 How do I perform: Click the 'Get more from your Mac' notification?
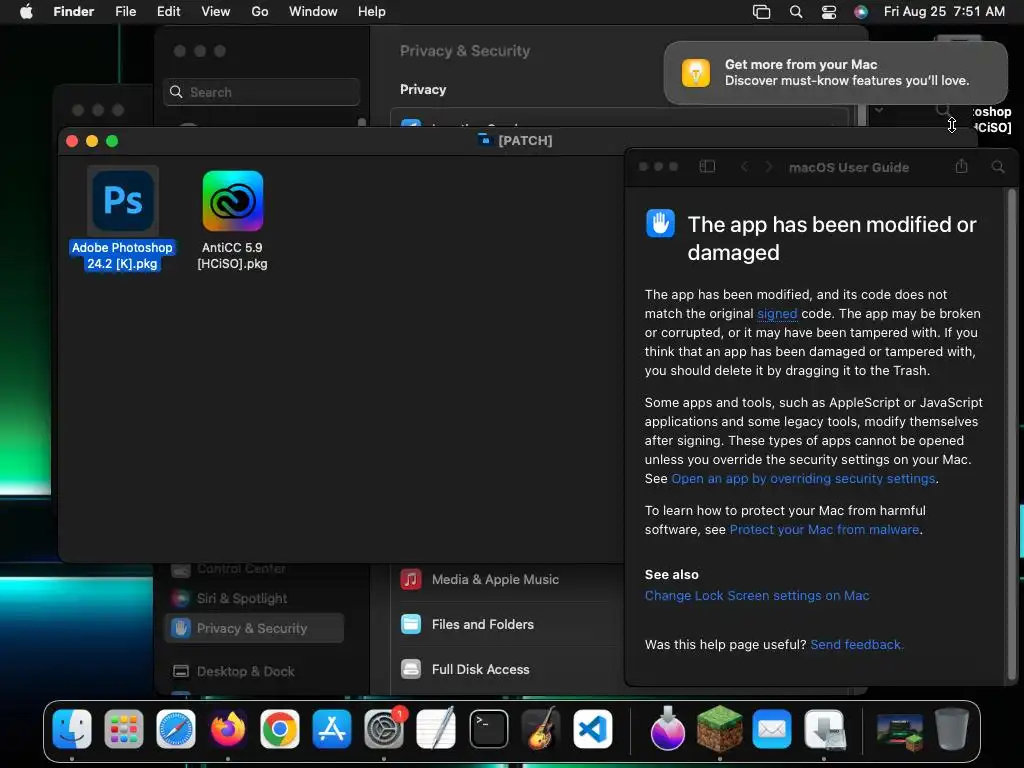pos(835,72)
